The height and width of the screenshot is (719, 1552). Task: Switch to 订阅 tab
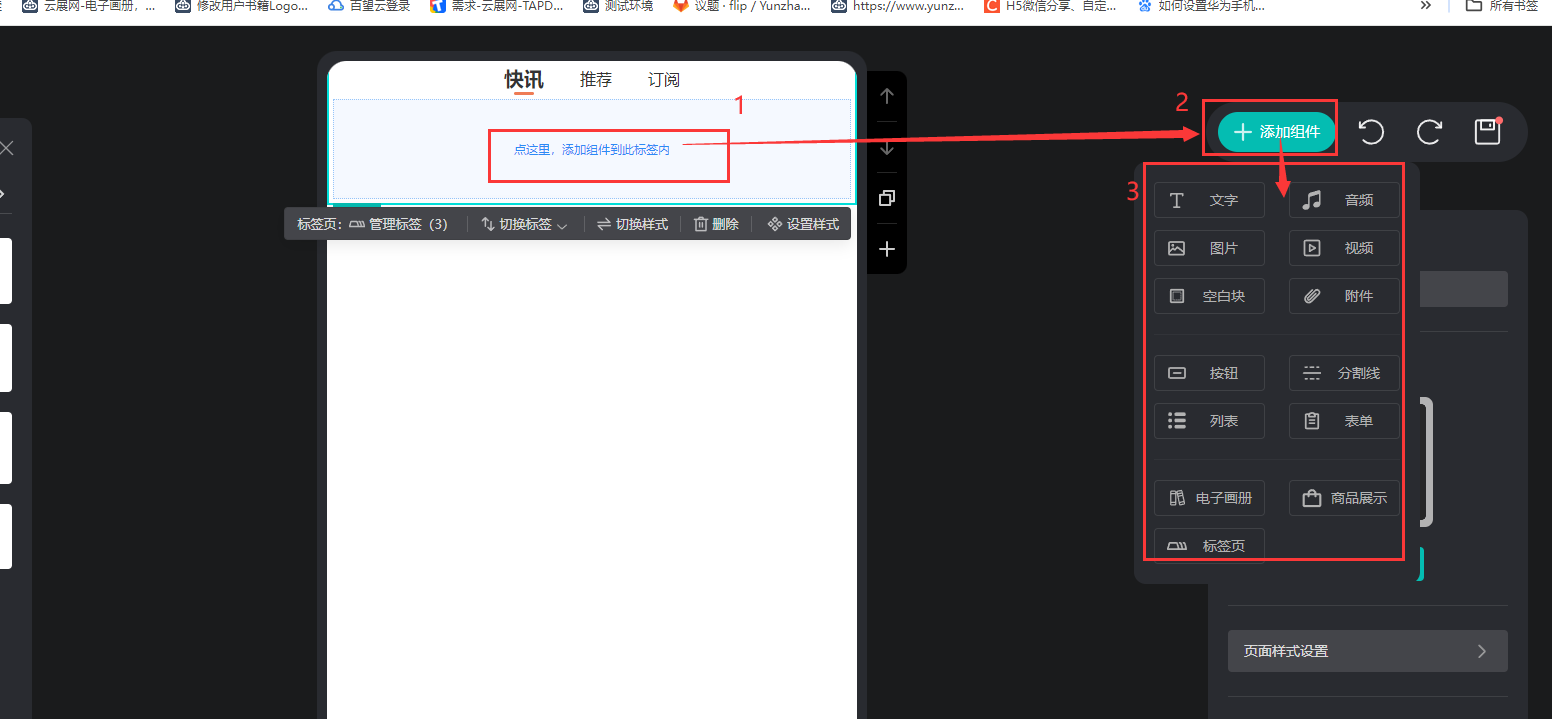click(664, 80)
